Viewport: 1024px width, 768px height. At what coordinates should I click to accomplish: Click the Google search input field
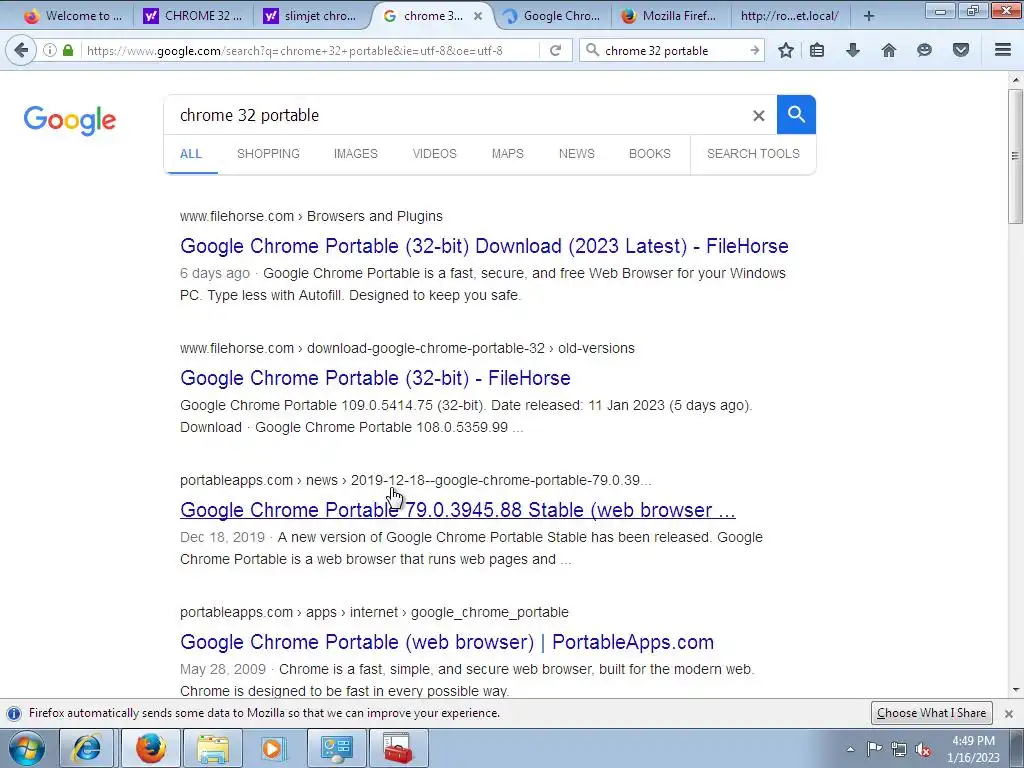(457, 116)
